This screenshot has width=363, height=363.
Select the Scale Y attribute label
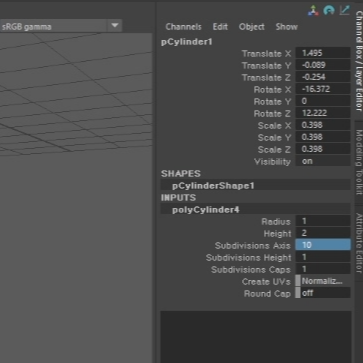274,138
